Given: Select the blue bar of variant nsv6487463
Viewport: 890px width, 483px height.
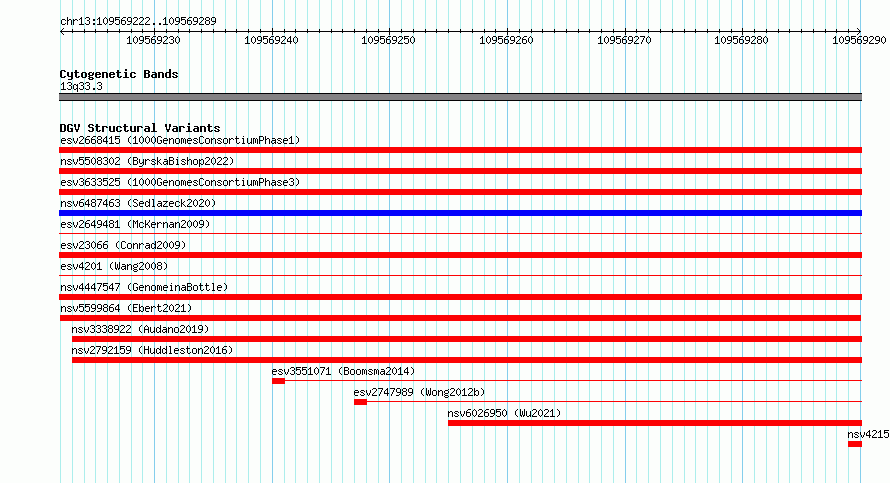Looking at the screenshot, I should tap(460, 213).
